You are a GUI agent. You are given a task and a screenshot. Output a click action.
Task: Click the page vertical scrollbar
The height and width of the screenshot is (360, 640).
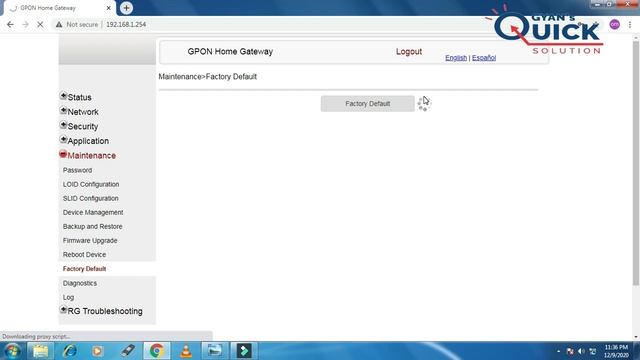pos(636,163)
